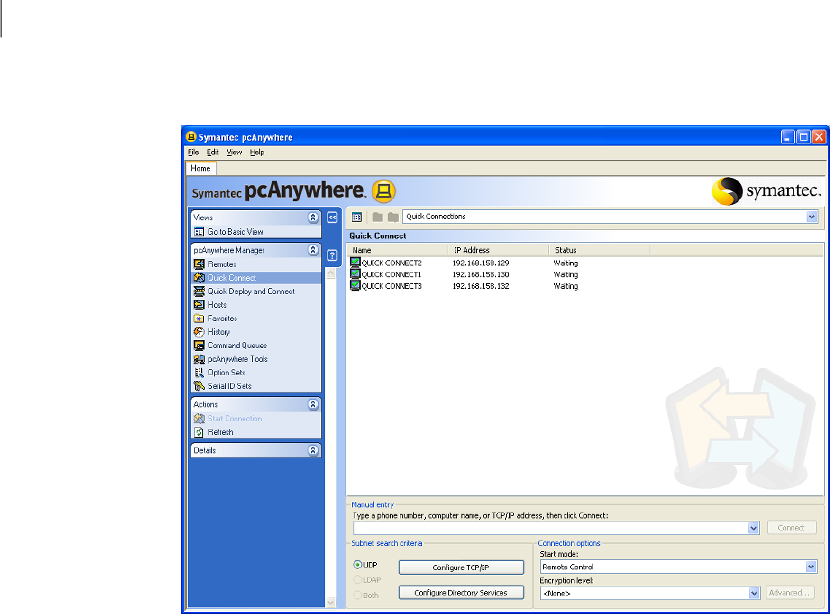Image resolution: width=830 pixels, height=614 pixels.
Task: Click the Command Queues label
Action: pos(237,346)
